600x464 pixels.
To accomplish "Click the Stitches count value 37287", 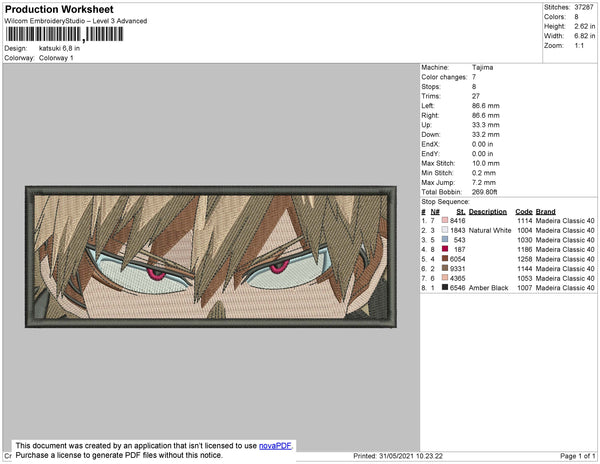I will 584,7.
